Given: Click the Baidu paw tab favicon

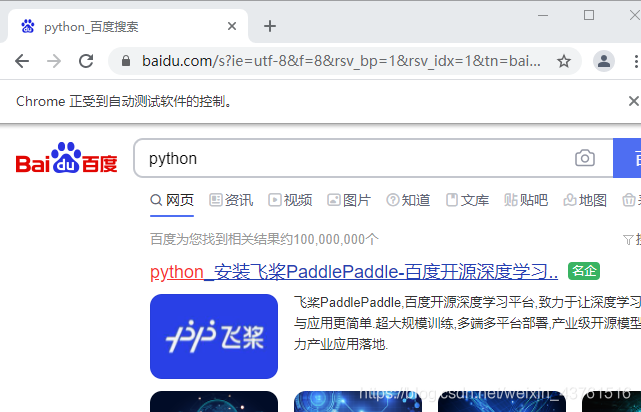Looking at the screenshot, I should click(x=28, y=27).
